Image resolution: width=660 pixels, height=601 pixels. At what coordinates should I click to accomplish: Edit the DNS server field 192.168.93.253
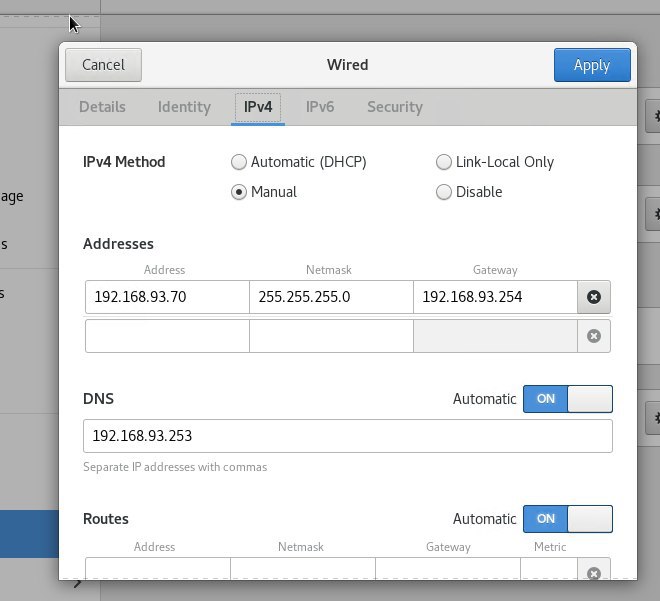point(348,436)
